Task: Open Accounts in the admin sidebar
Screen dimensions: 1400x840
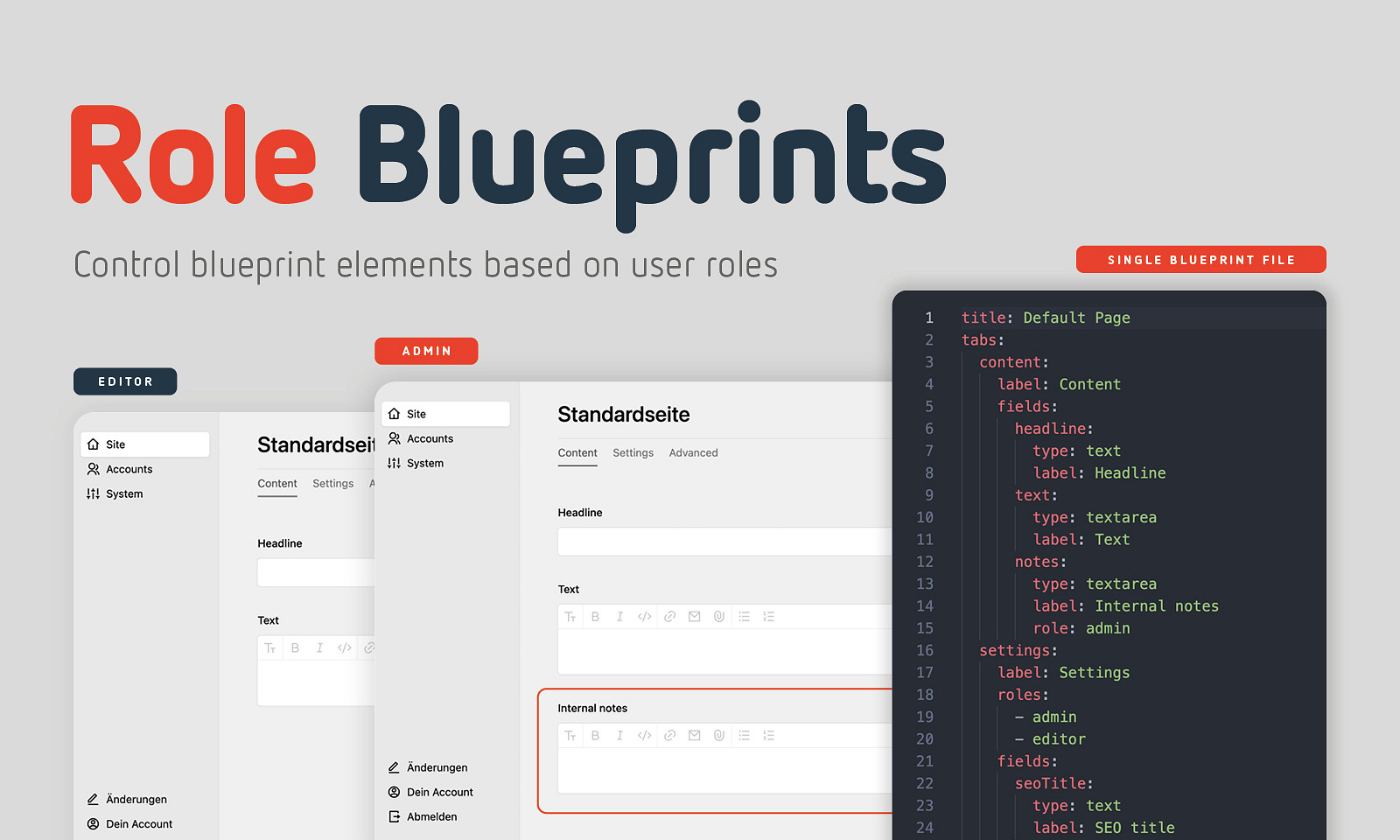Action: 430,438
